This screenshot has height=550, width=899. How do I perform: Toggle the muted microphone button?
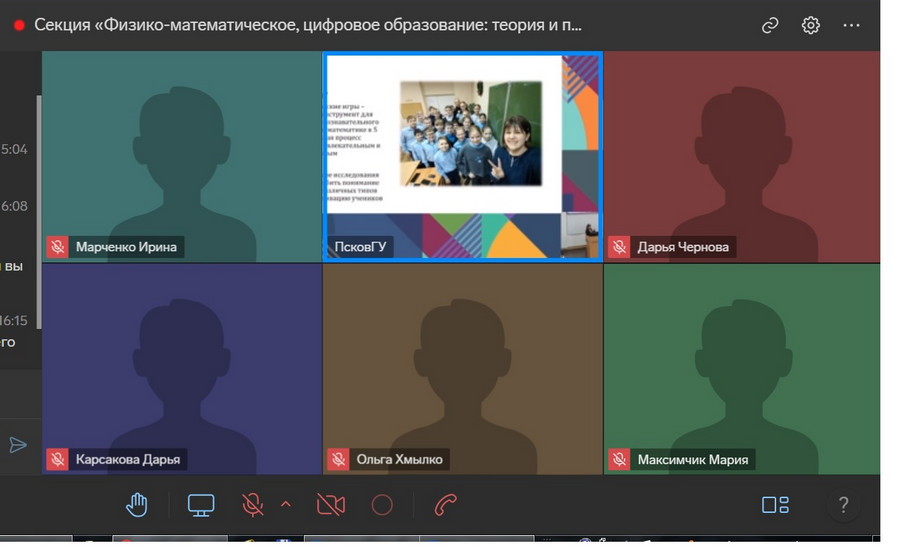tap(253, 505)
